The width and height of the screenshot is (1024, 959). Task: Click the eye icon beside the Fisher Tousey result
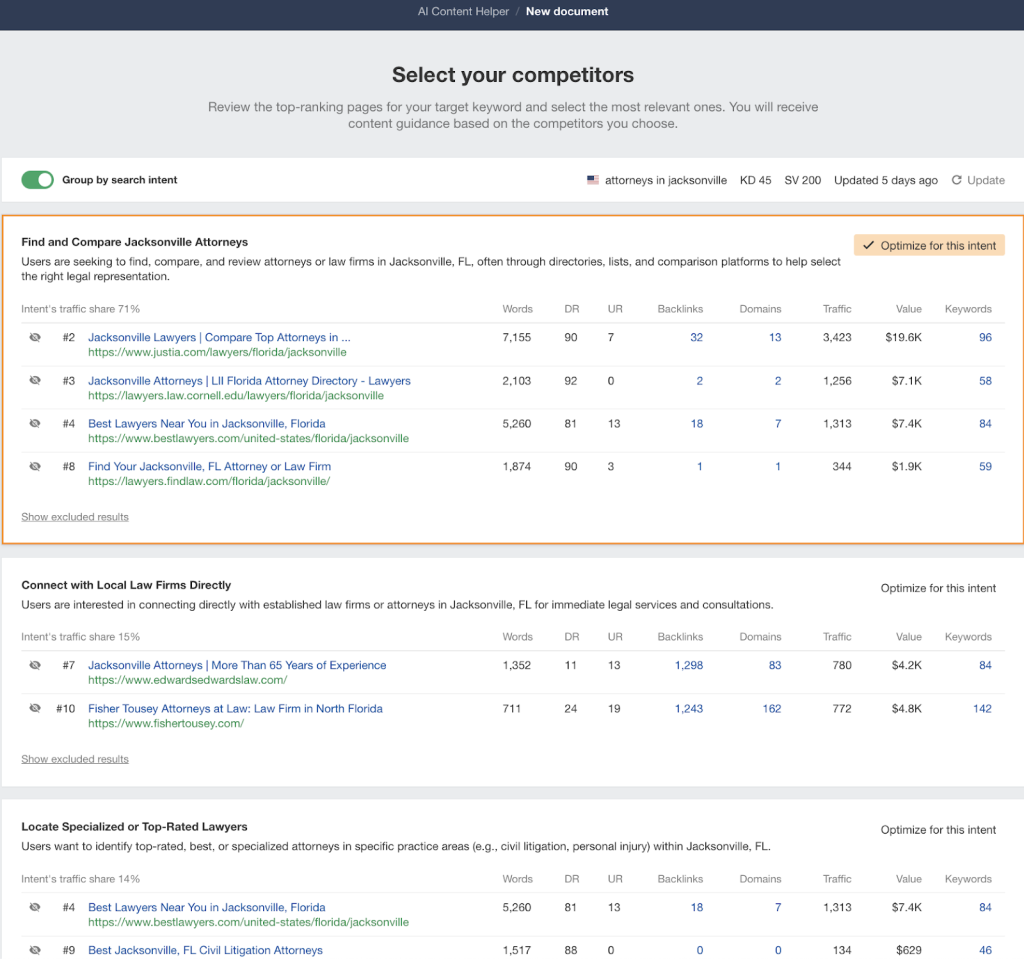click(34, 708)
